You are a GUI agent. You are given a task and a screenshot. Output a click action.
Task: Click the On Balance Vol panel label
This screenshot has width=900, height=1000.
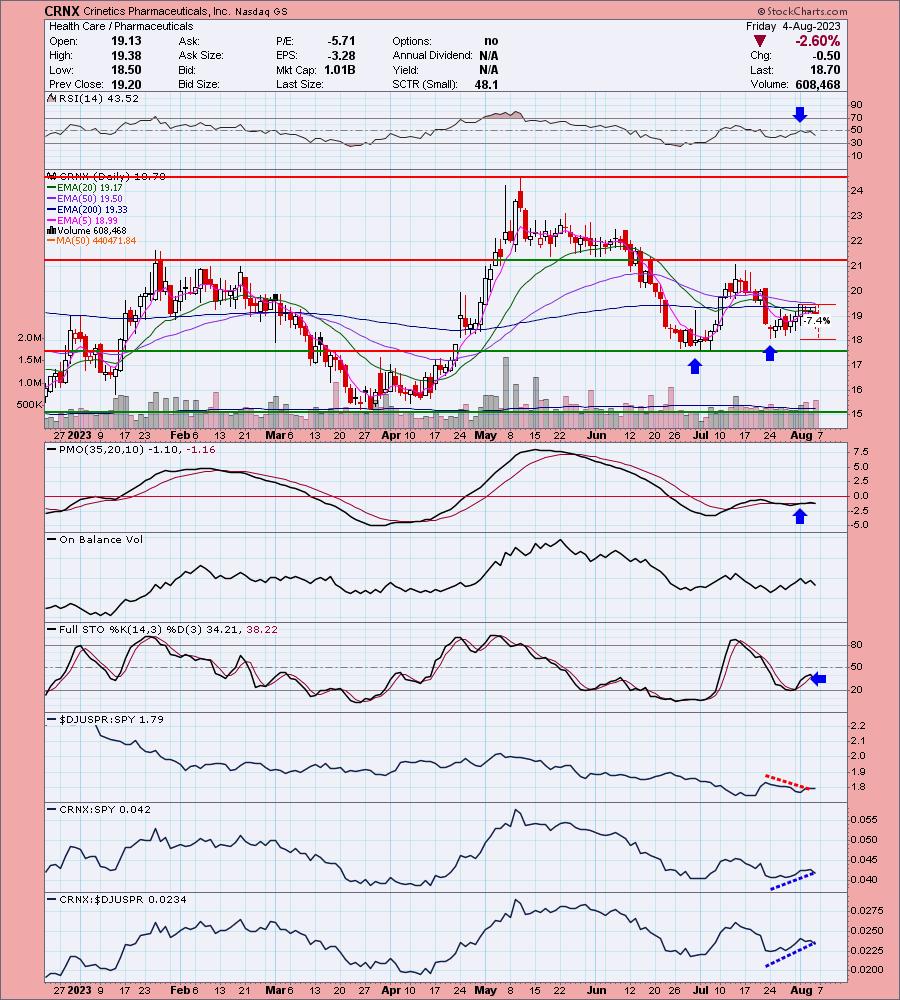pos(96,540)
